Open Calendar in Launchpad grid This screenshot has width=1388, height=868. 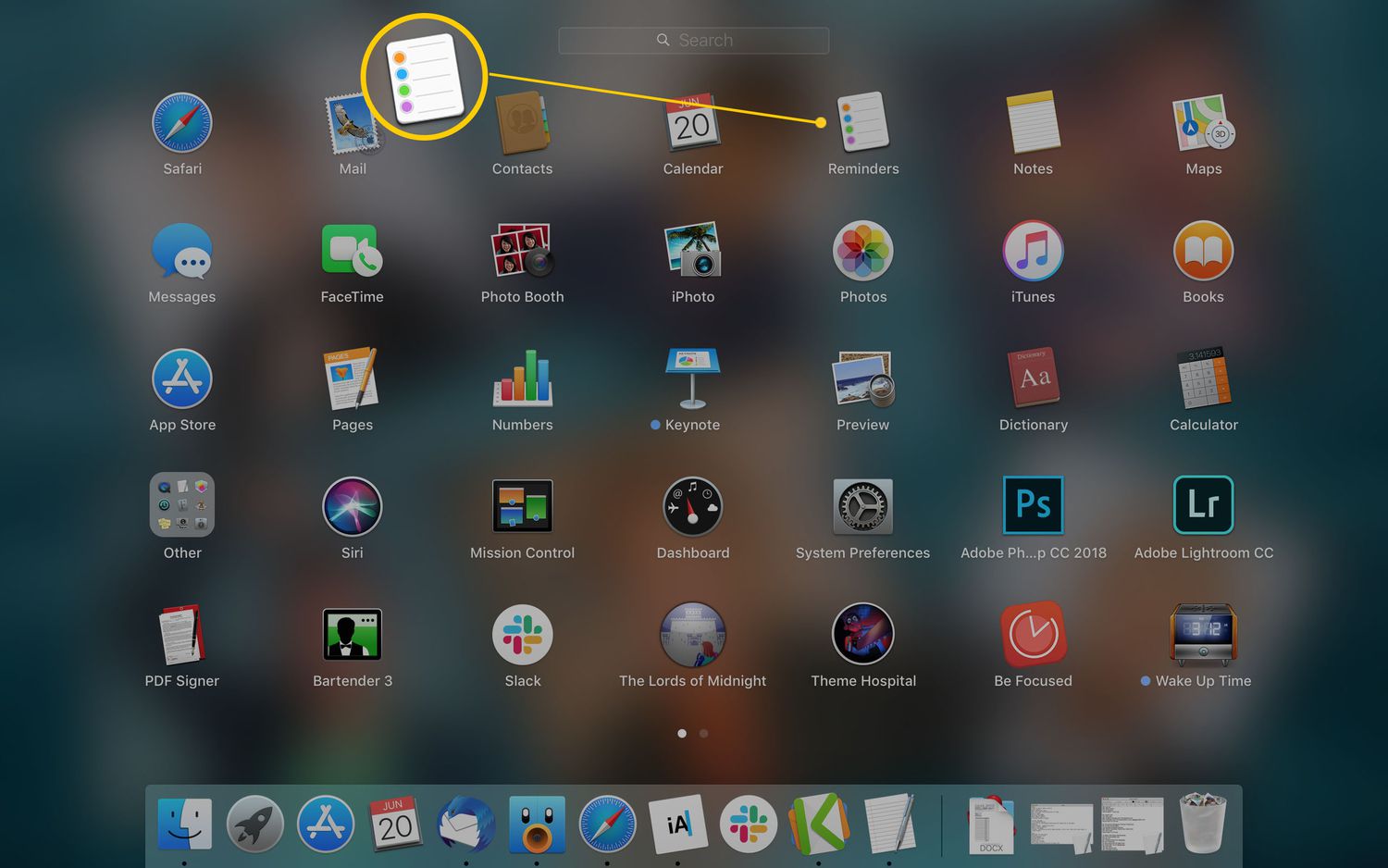pos(693,122)
